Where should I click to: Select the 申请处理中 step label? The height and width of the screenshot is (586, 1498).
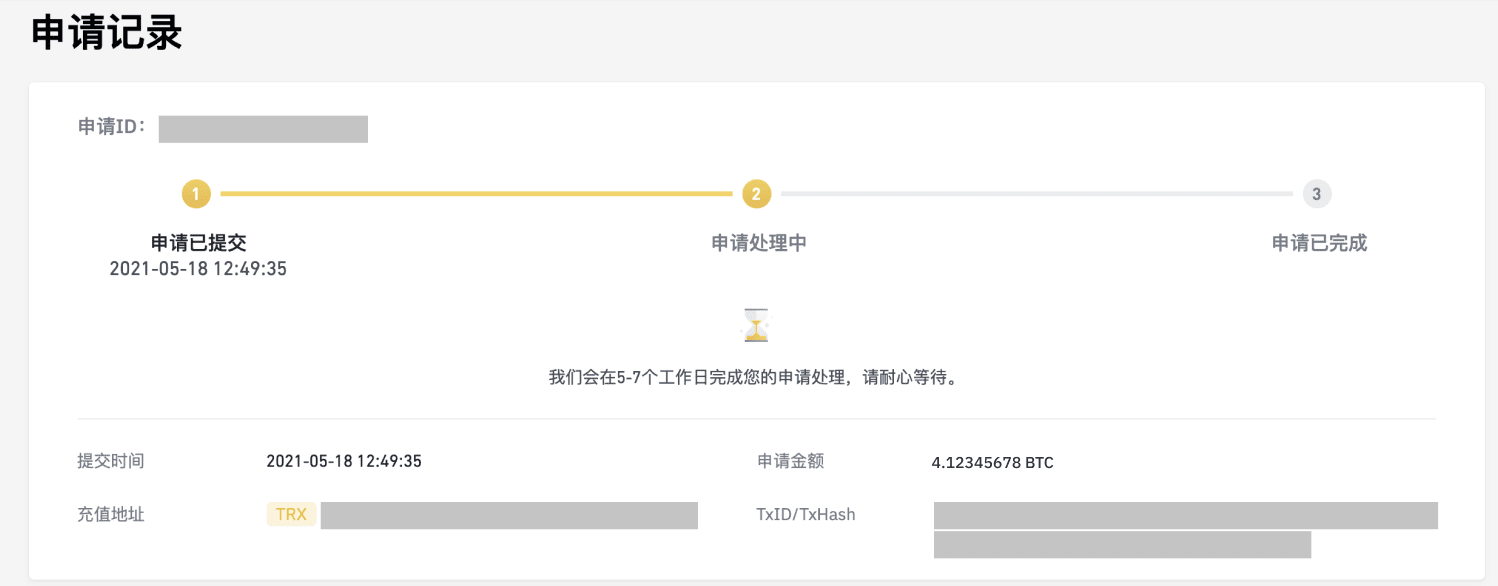tap(759, 243)
